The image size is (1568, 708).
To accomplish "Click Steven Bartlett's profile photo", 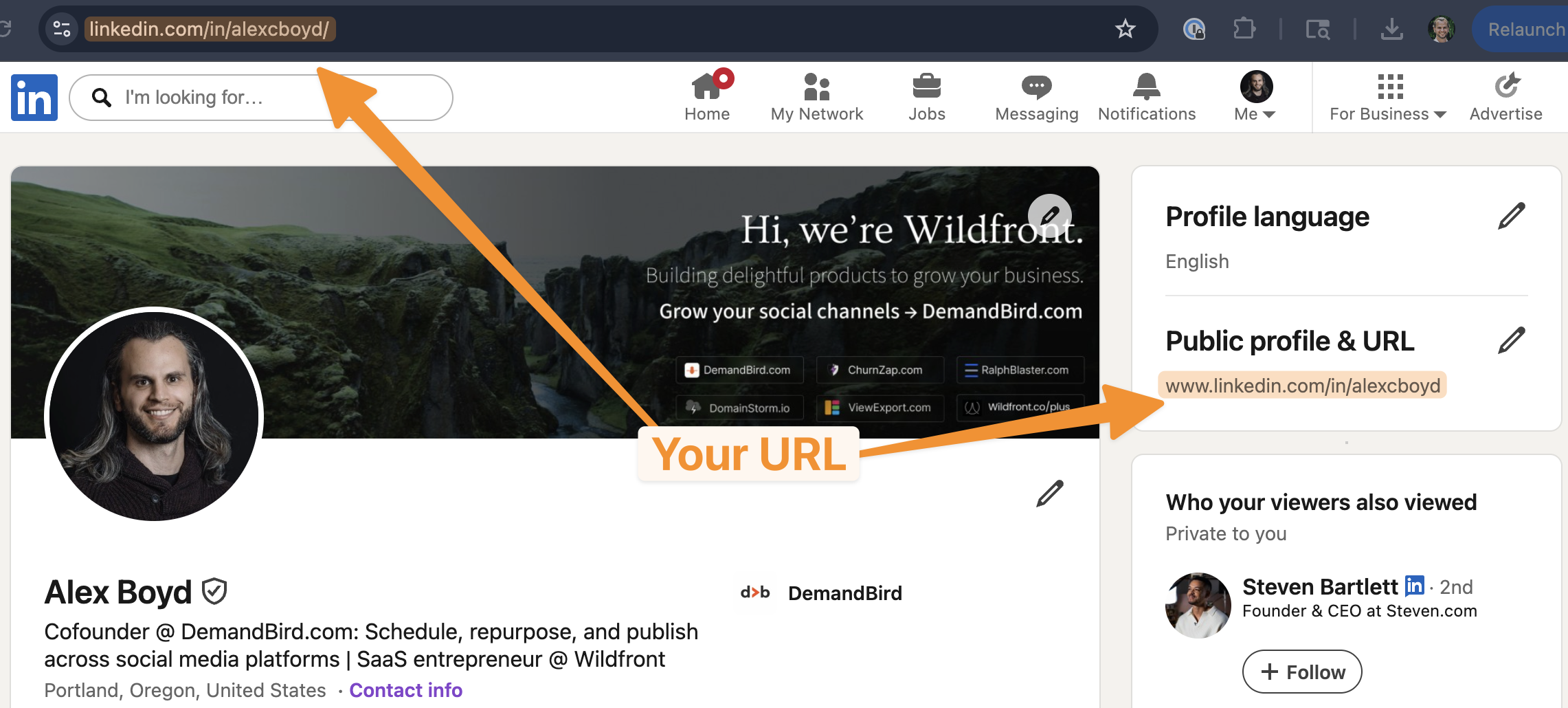I will coord(1198,606).
